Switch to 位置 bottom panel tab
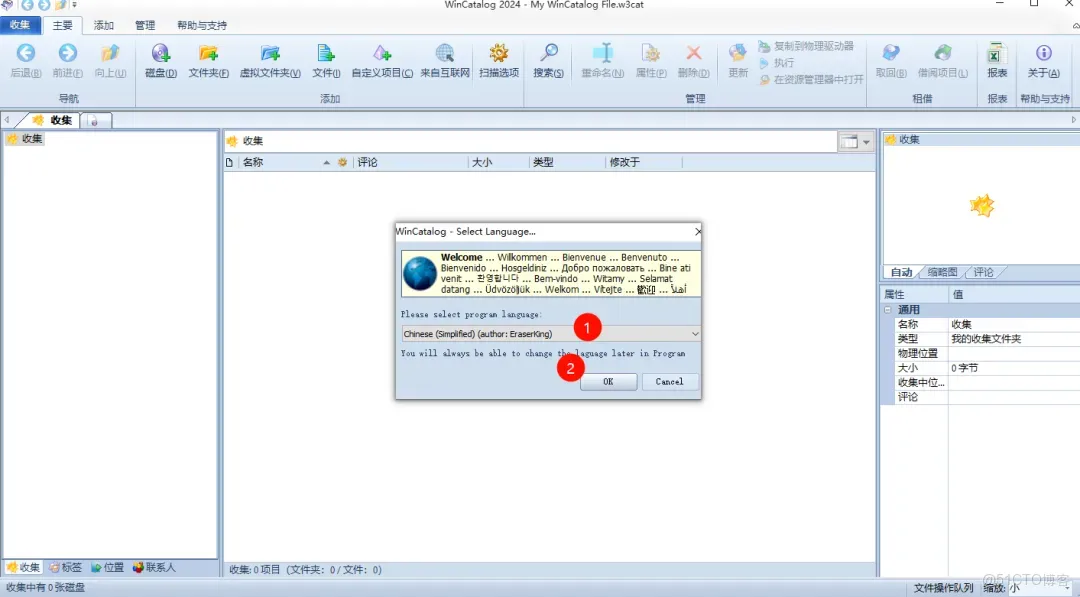 pyautogui.click(x=107, y=567)
